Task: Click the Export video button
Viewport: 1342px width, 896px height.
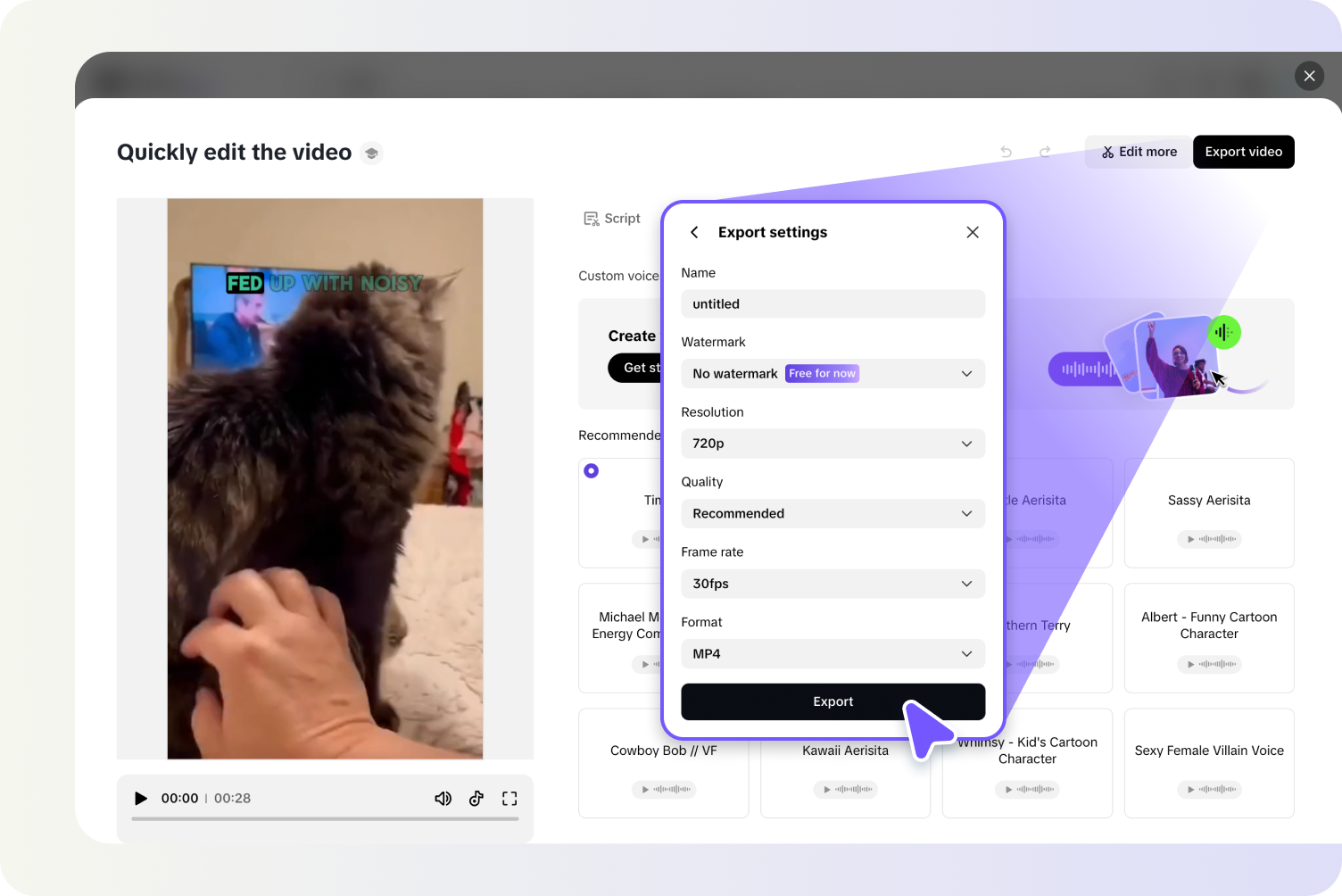Action: click(x=1243, y=152)
